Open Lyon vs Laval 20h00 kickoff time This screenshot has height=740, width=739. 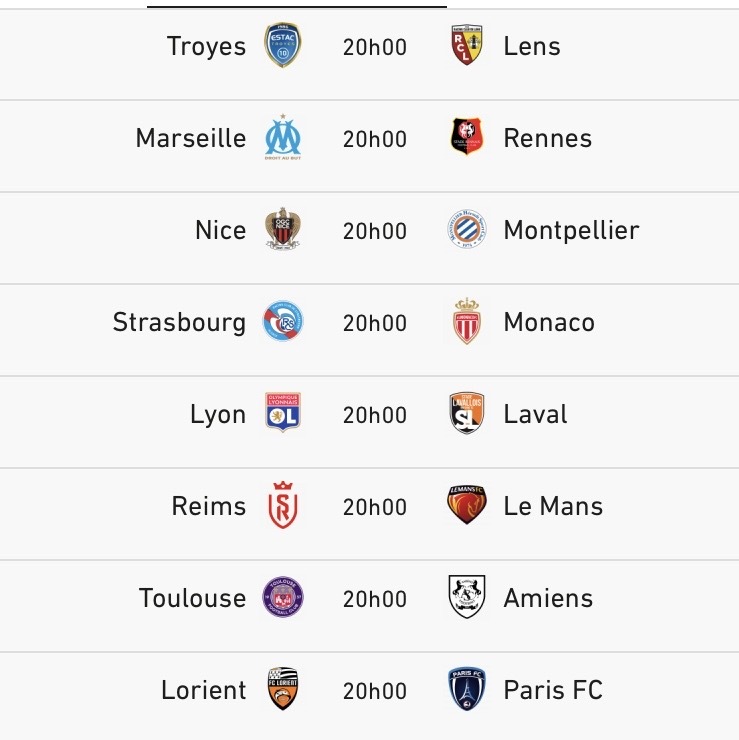pyautogui.click(x=375, y=415)
